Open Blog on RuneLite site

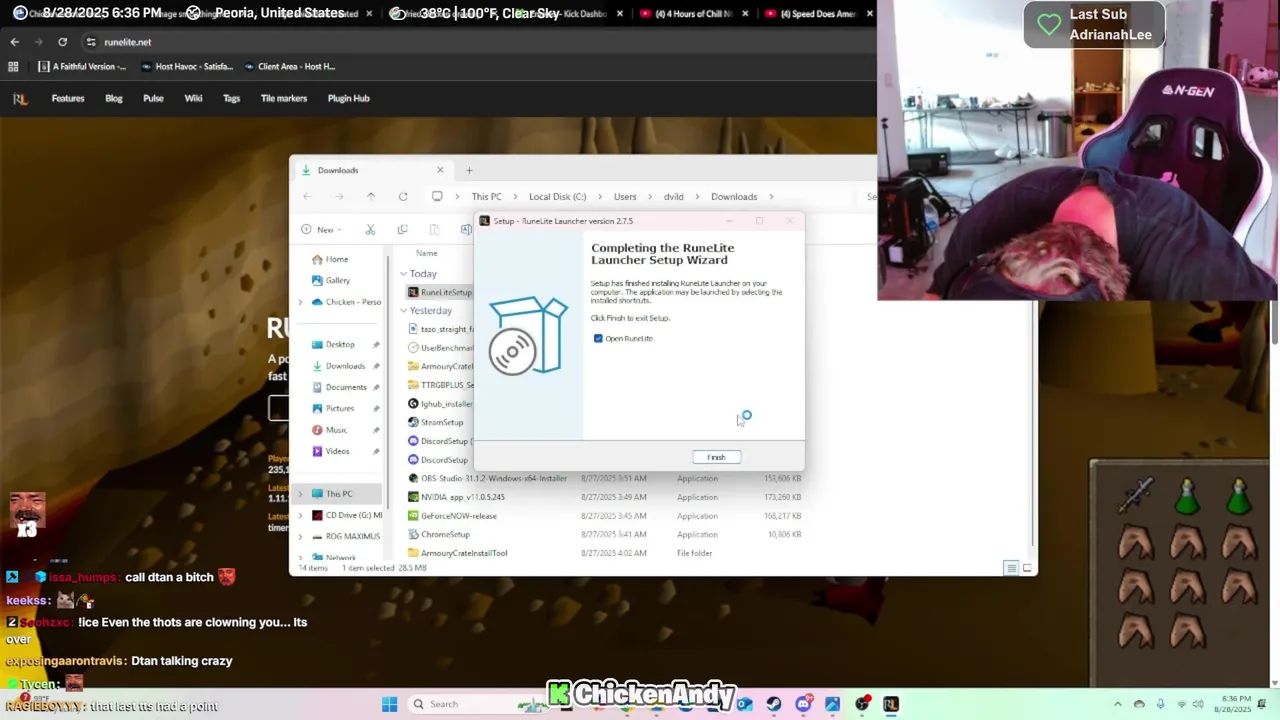[x=114, y=98]
